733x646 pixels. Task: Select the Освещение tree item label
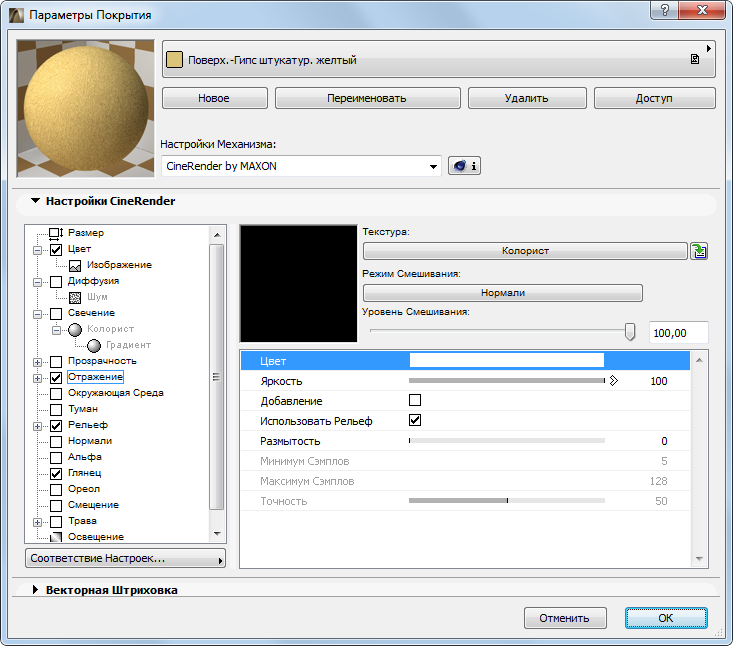click(96, 537)
